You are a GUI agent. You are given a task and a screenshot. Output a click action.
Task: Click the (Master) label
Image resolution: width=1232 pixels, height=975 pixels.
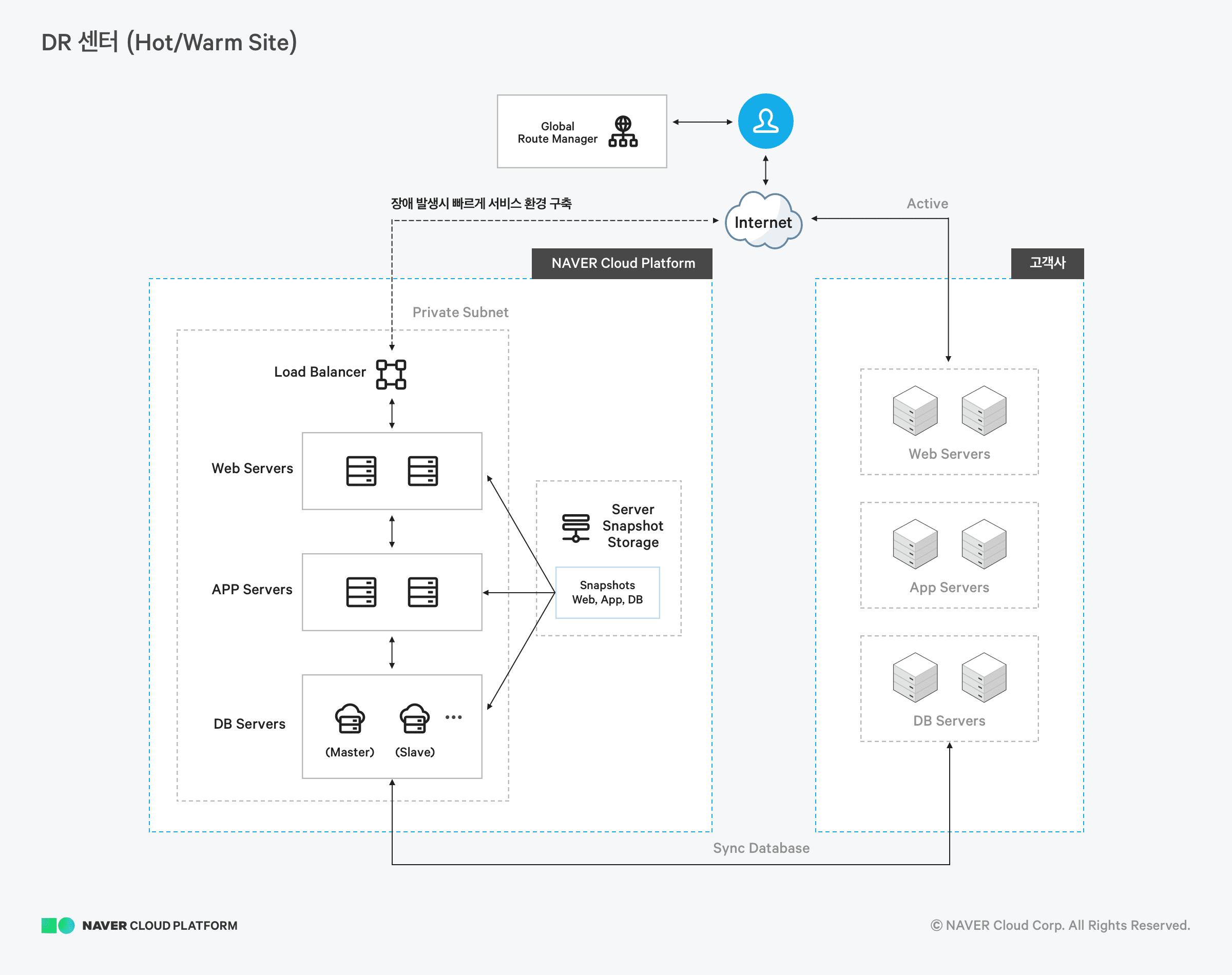click(x=350, y=752)
